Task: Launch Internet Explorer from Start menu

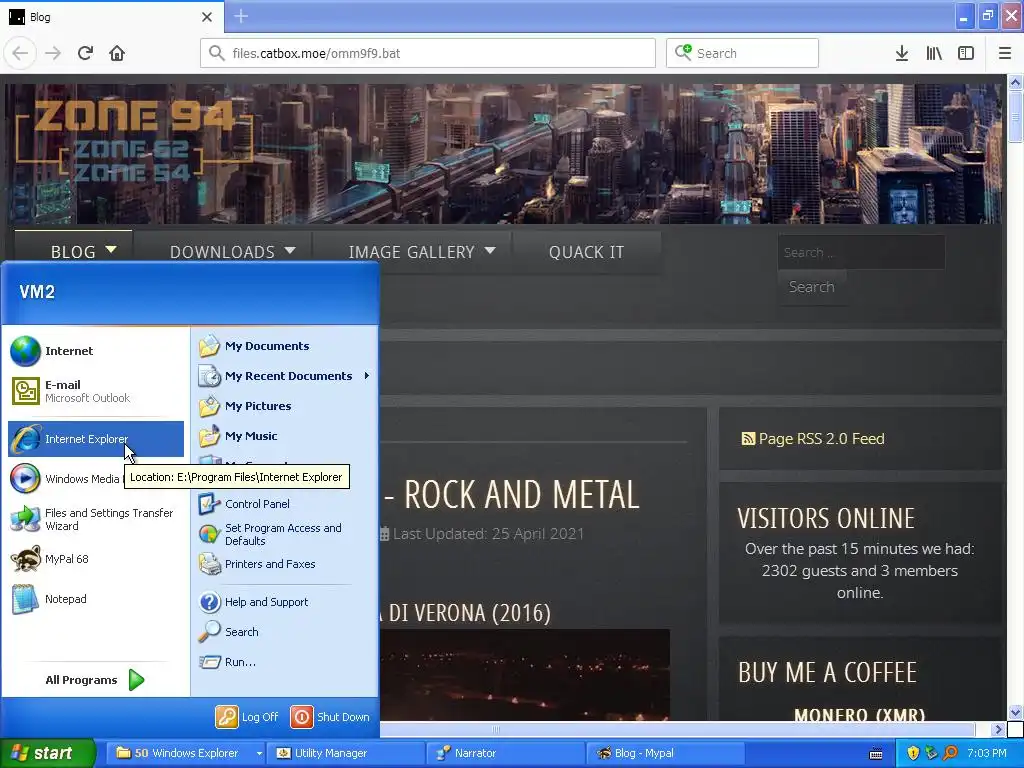Action: coord(96,439)
